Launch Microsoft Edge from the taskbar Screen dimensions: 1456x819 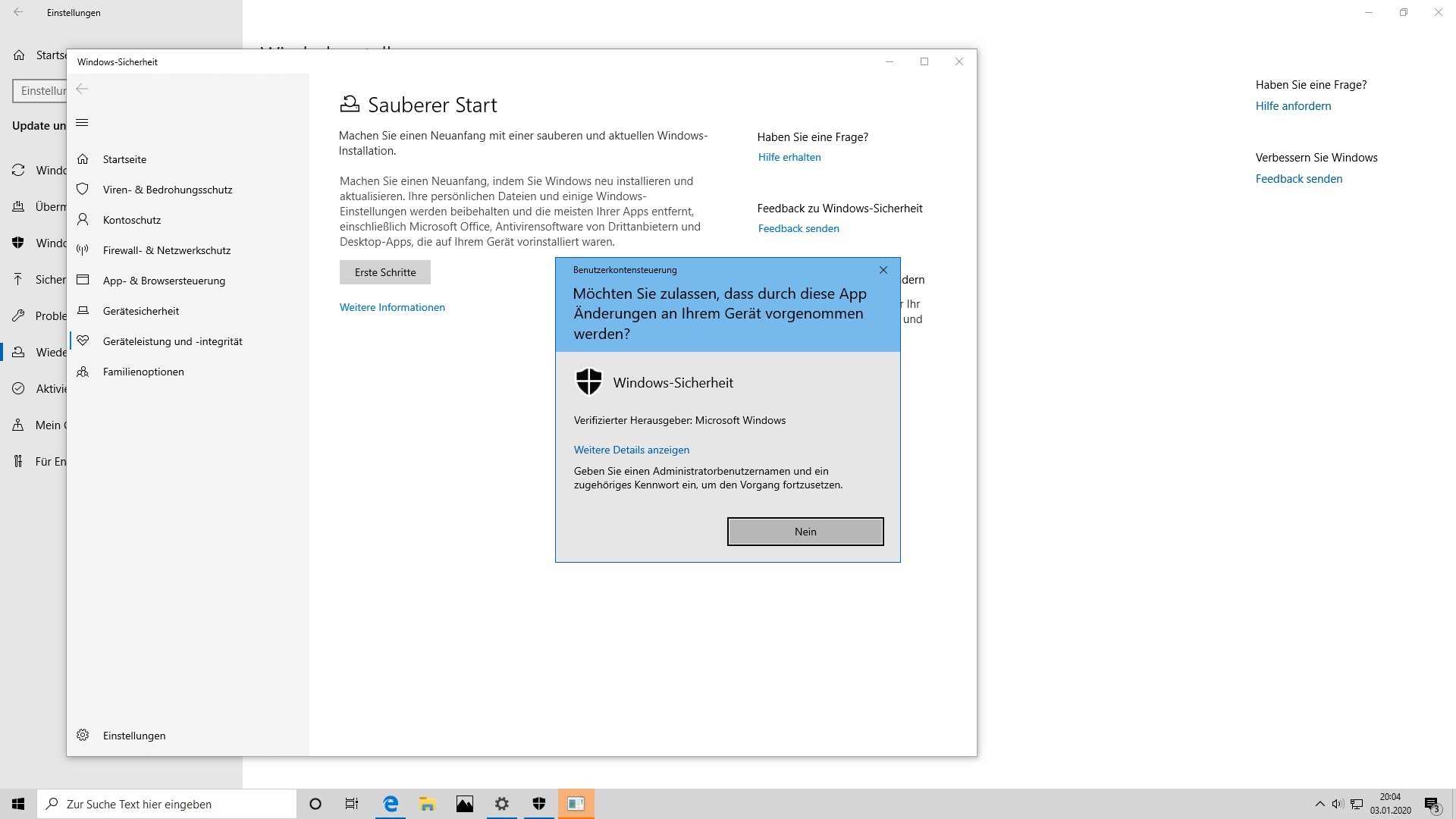[391, 804]
